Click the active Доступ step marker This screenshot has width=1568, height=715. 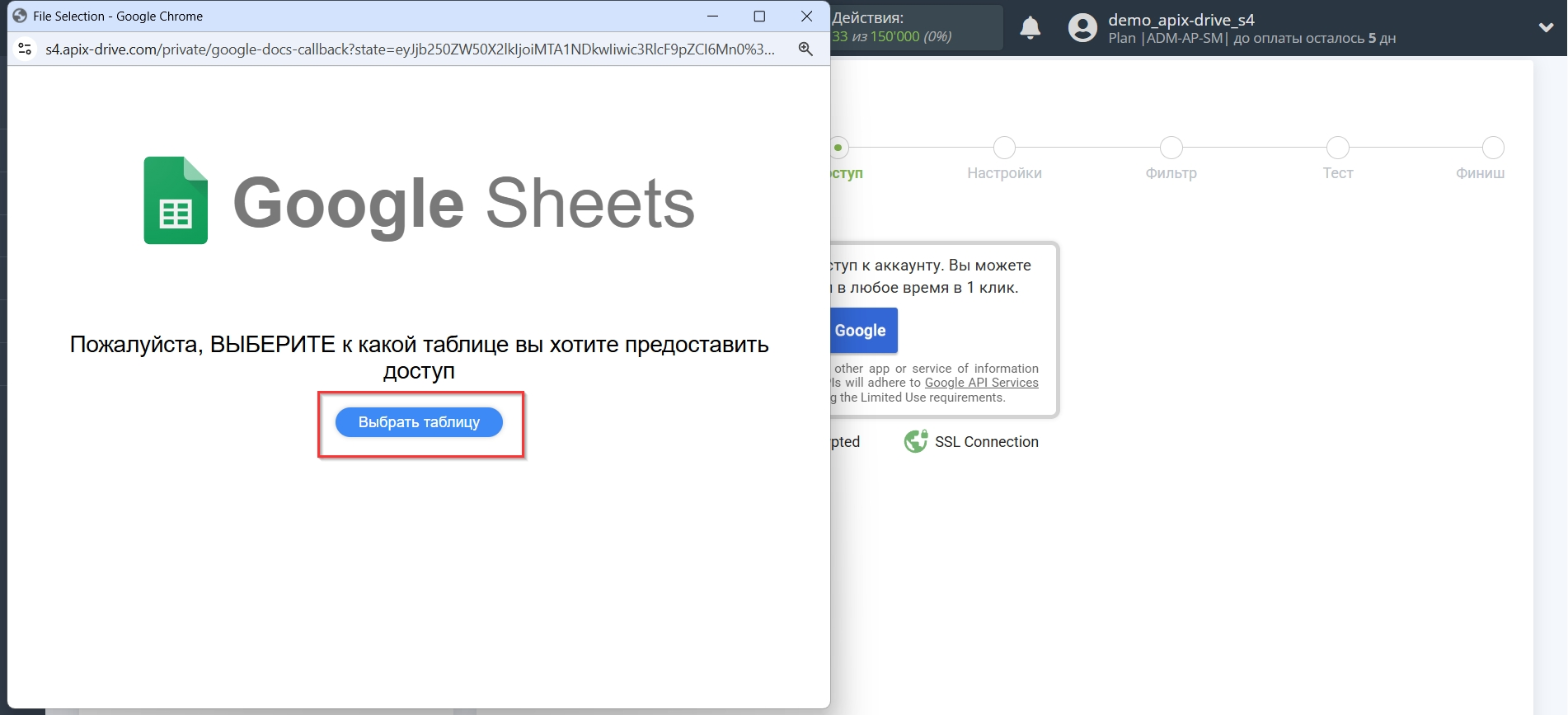click(x=838, y=148)
